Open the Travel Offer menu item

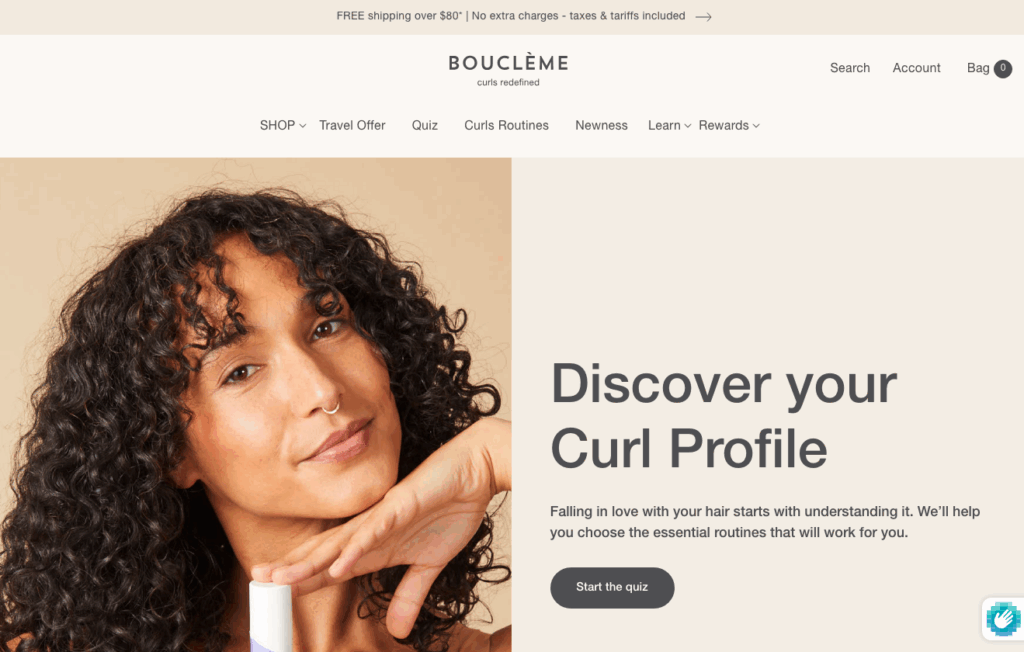(352, 125)
